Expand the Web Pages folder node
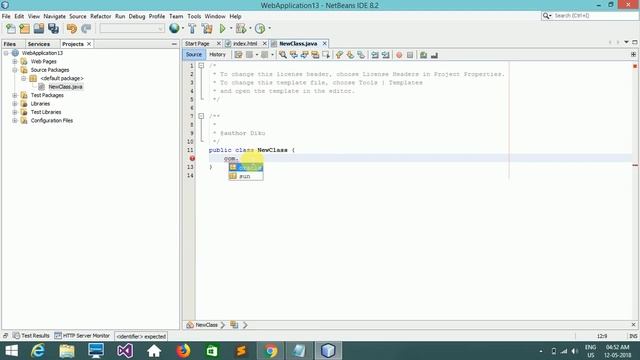640x360 pixels. [15, 62]
